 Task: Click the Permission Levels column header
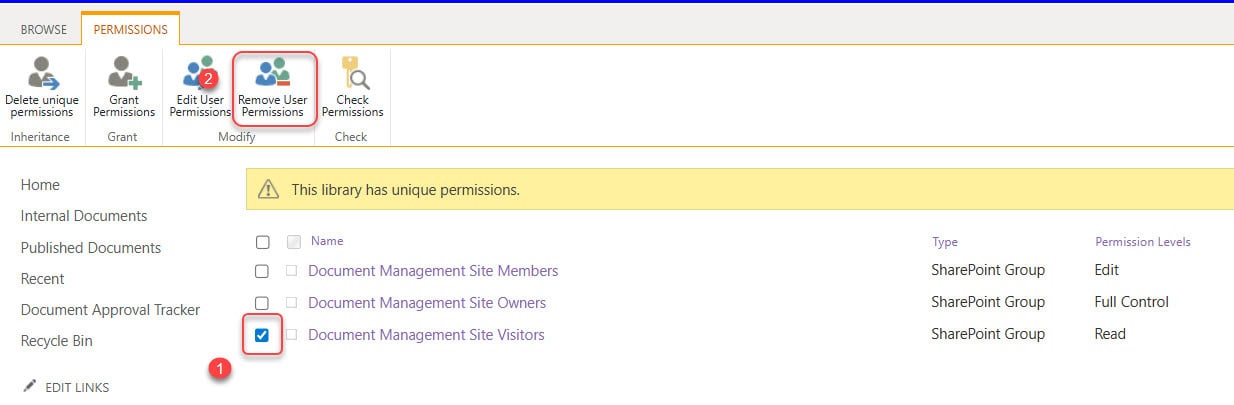tap(1143, 242)
